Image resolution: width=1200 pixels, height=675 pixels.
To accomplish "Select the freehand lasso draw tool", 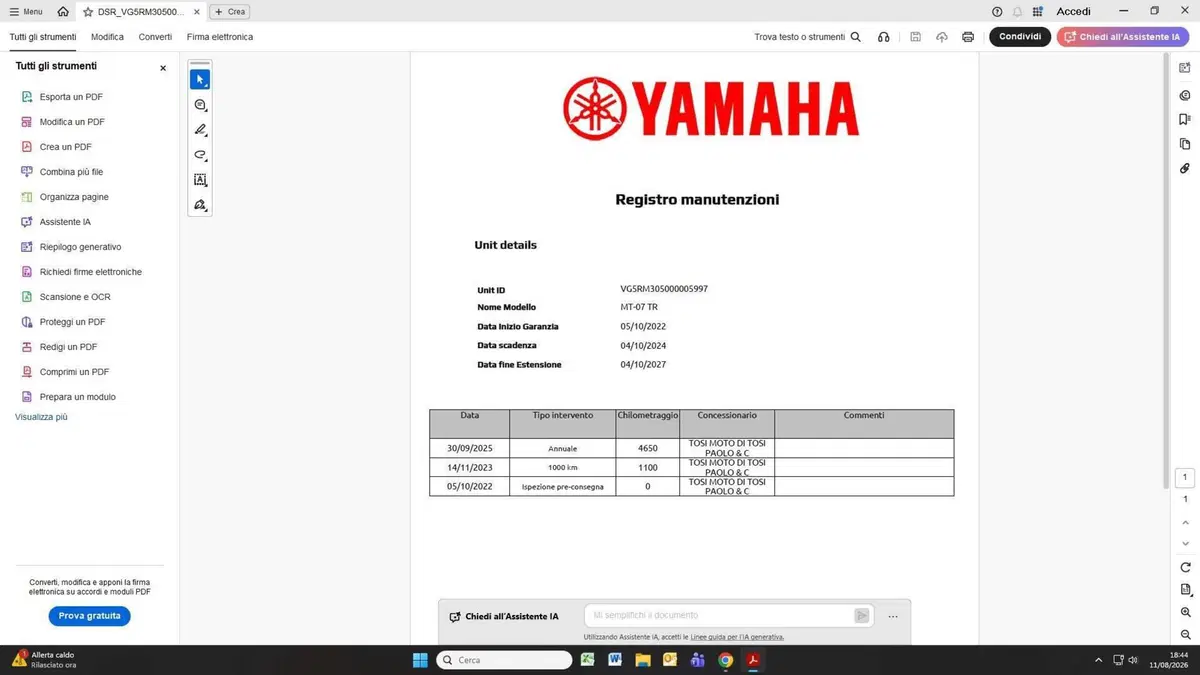I will pyautogui.click(x=200, y=155).
